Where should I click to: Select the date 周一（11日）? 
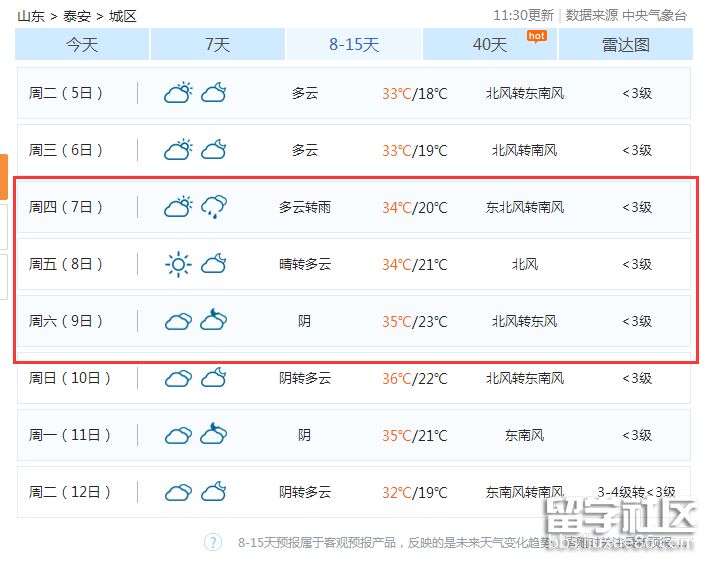tap(70, 436)
